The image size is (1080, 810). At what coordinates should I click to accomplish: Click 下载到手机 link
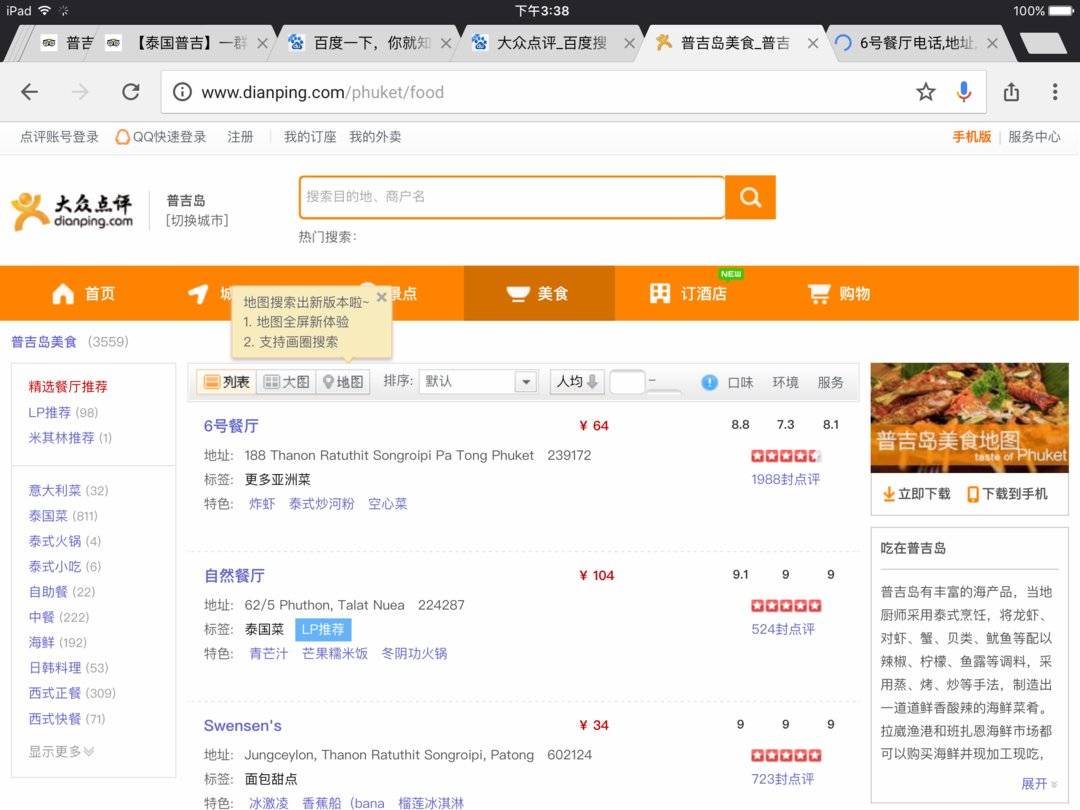[1007, 494]
